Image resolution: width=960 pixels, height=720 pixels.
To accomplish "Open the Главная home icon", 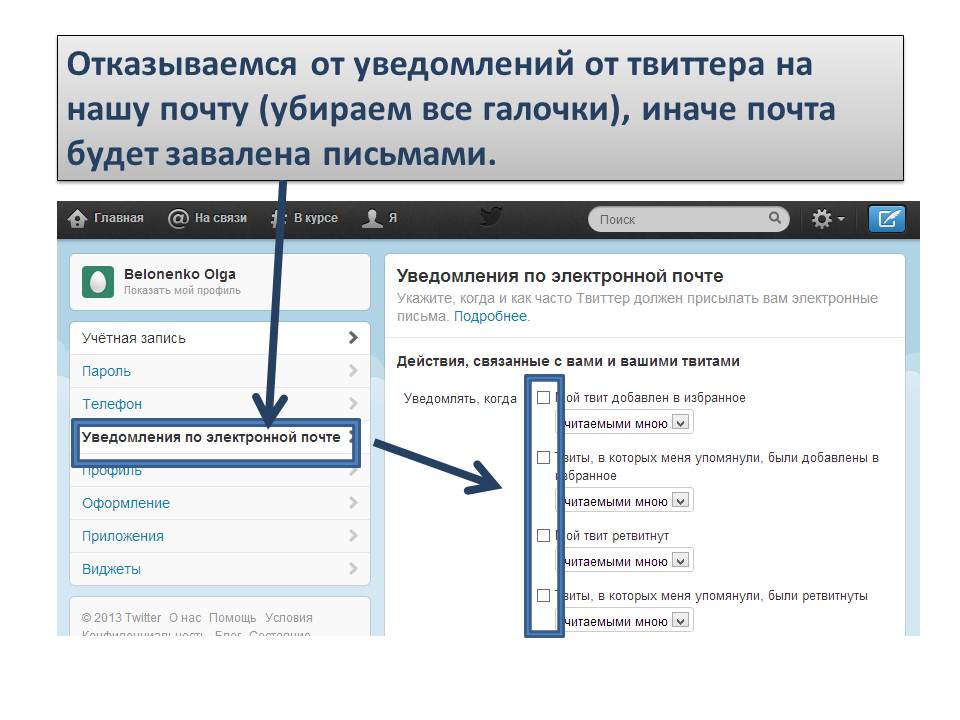I will 77,219.
